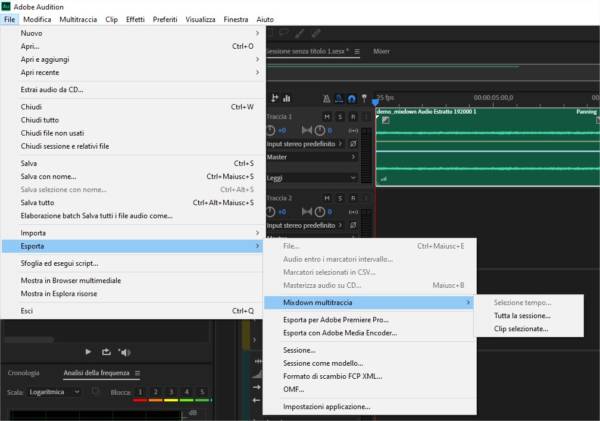The image size is (600, 421).
Task: Open the File menu
Action: pyautogui.click(x=10, y=20)
